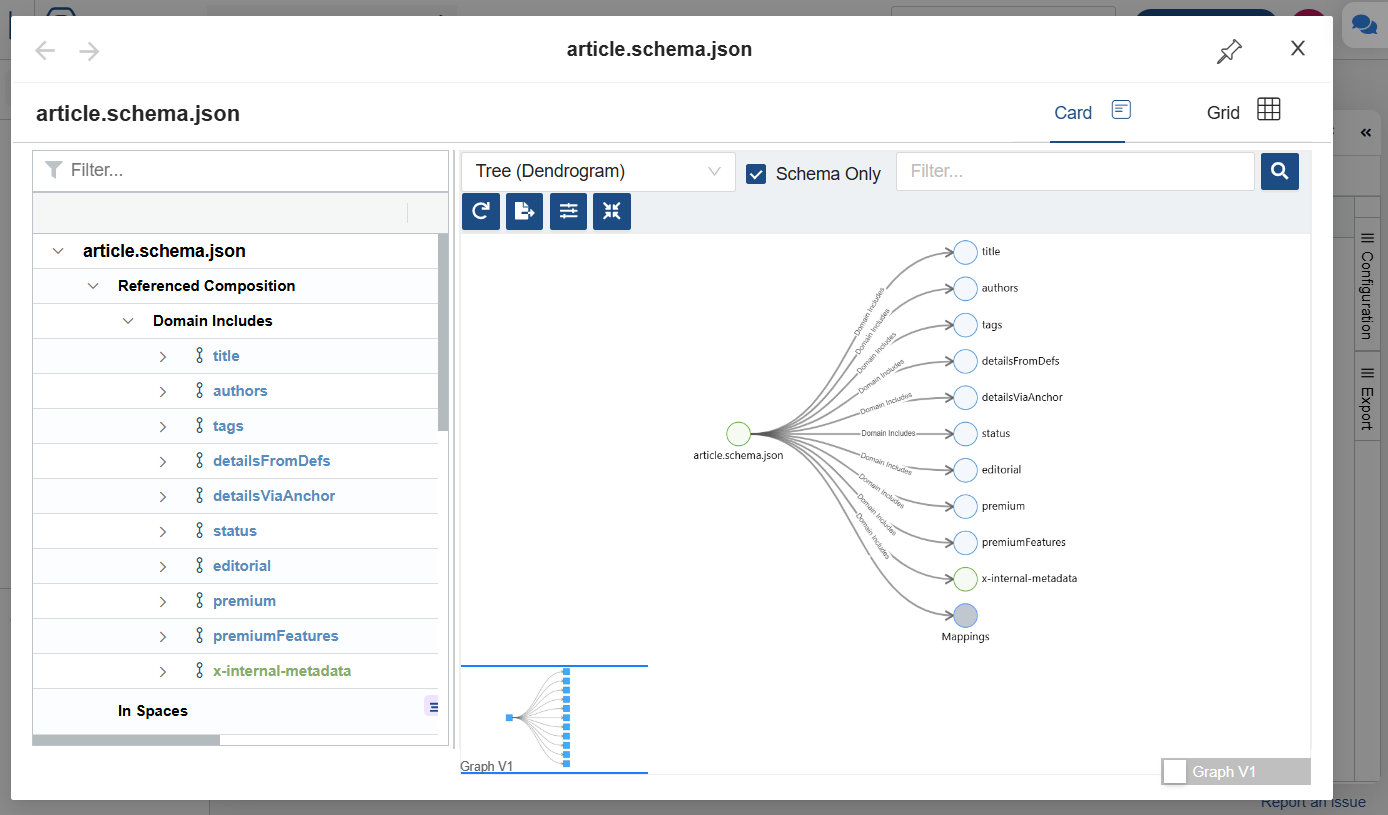Screen dimensions: 1388x815
Task: Click the left panel Filter input
Action: click(x=250, y=170)
